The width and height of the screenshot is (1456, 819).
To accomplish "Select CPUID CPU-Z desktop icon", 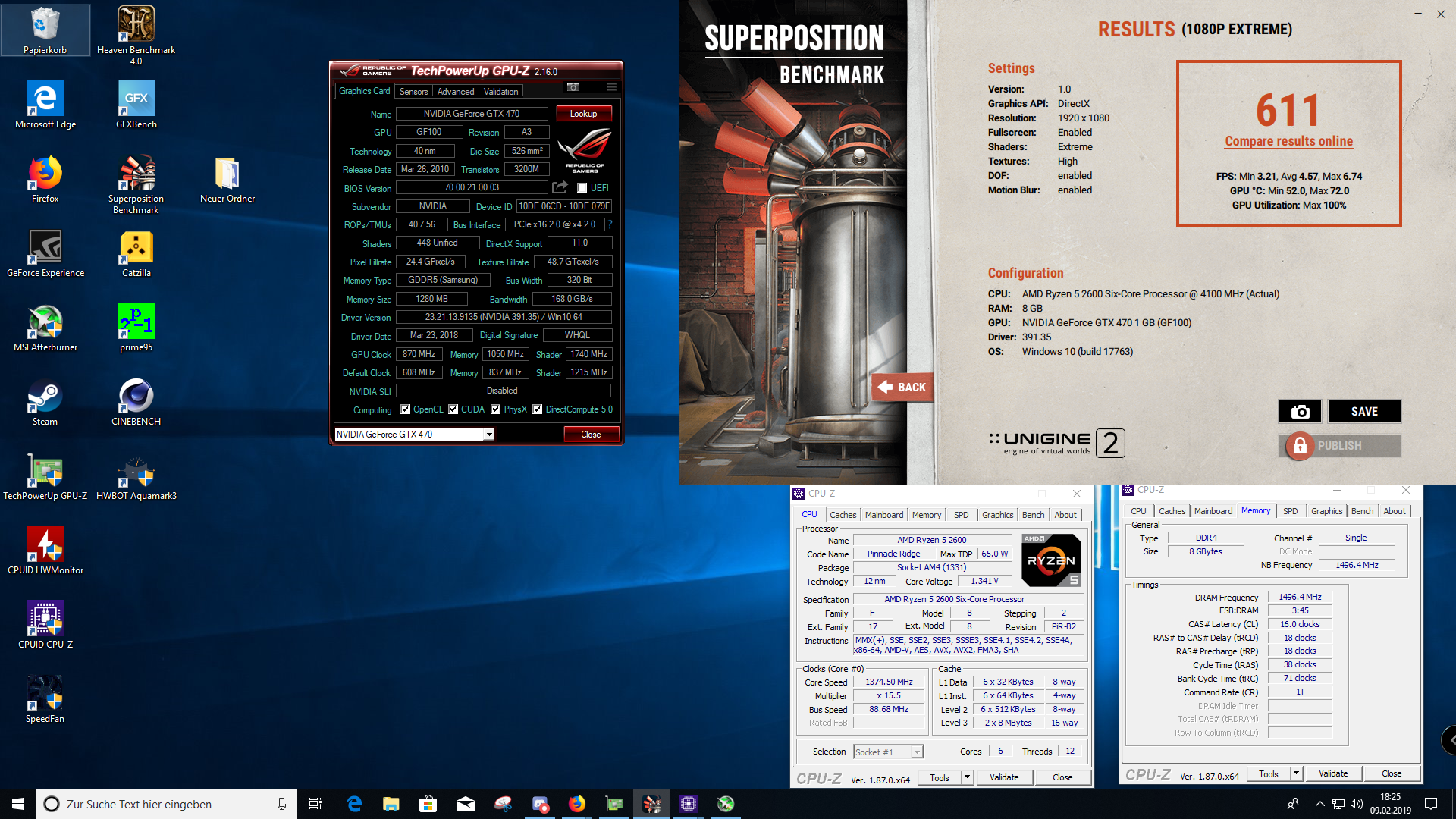I will 45,625.
